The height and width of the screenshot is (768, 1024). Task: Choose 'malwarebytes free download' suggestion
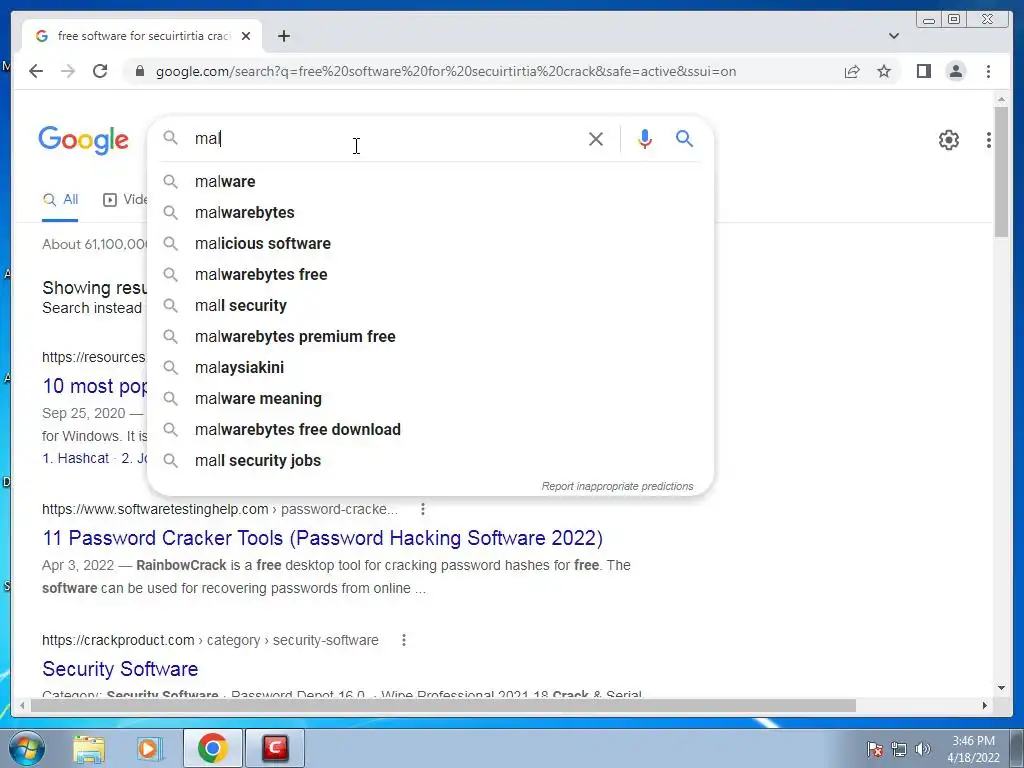(x=430, y=430)
